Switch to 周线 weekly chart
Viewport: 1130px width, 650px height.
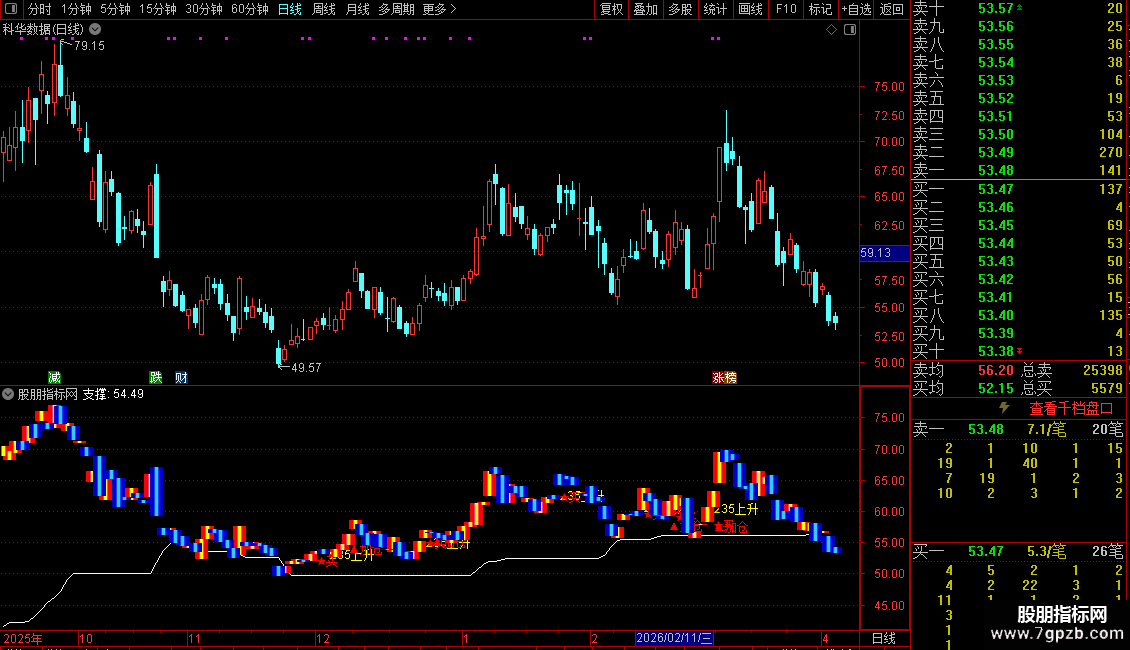tap(324, 9)
